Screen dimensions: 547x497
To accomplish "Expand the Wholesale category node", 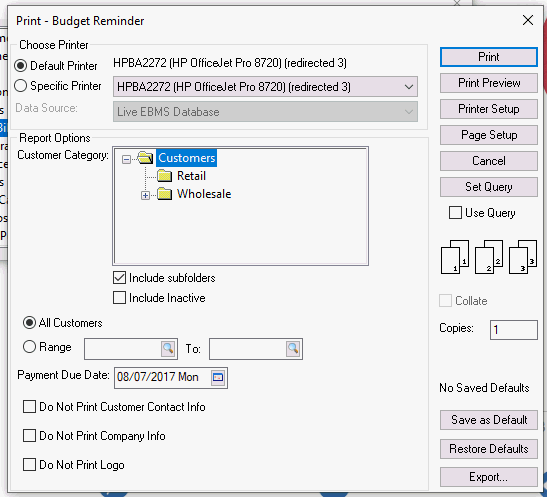I will [x=145, y=195].
